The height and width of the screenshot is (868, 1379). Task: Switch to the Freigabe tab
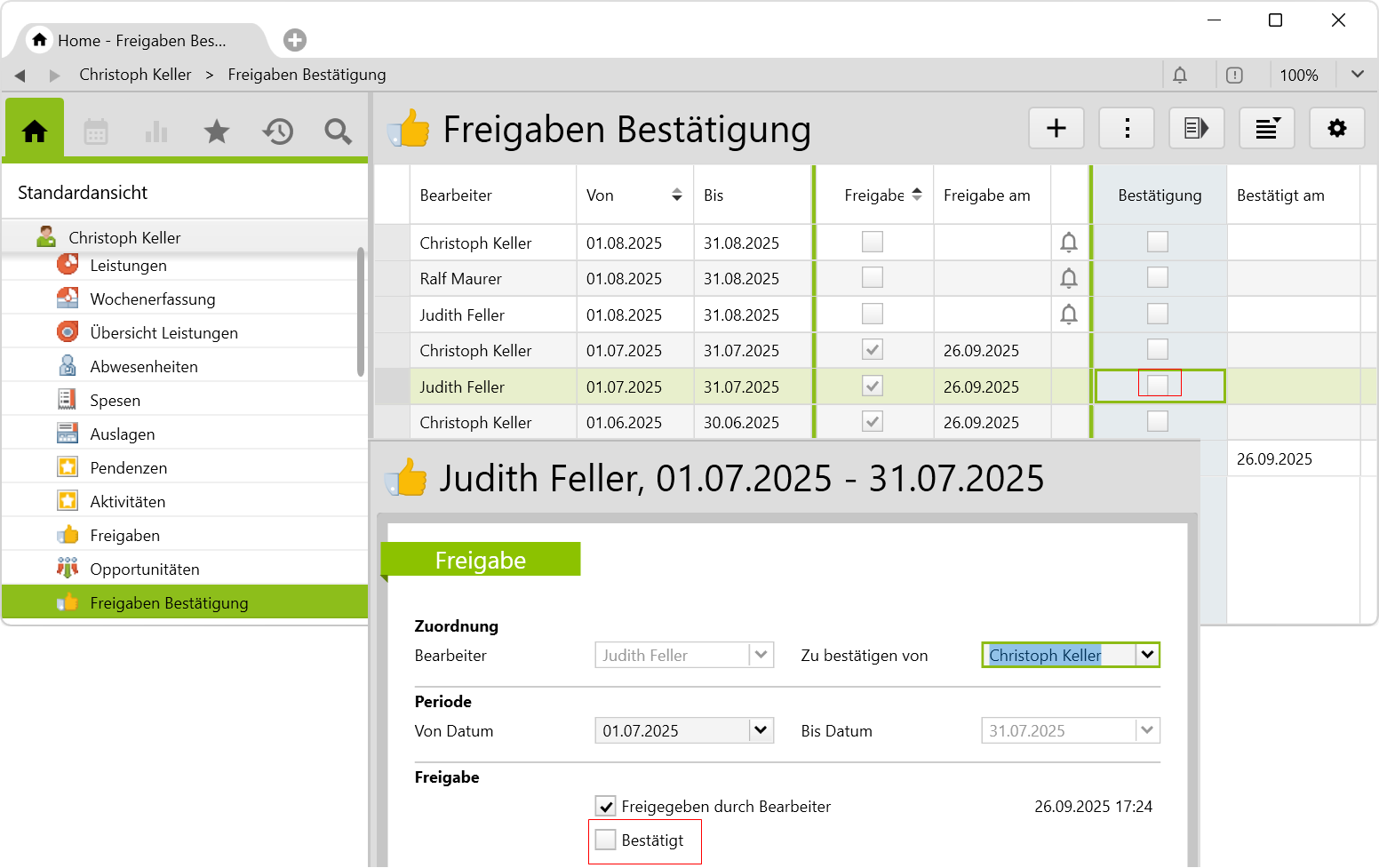(480, 561)
